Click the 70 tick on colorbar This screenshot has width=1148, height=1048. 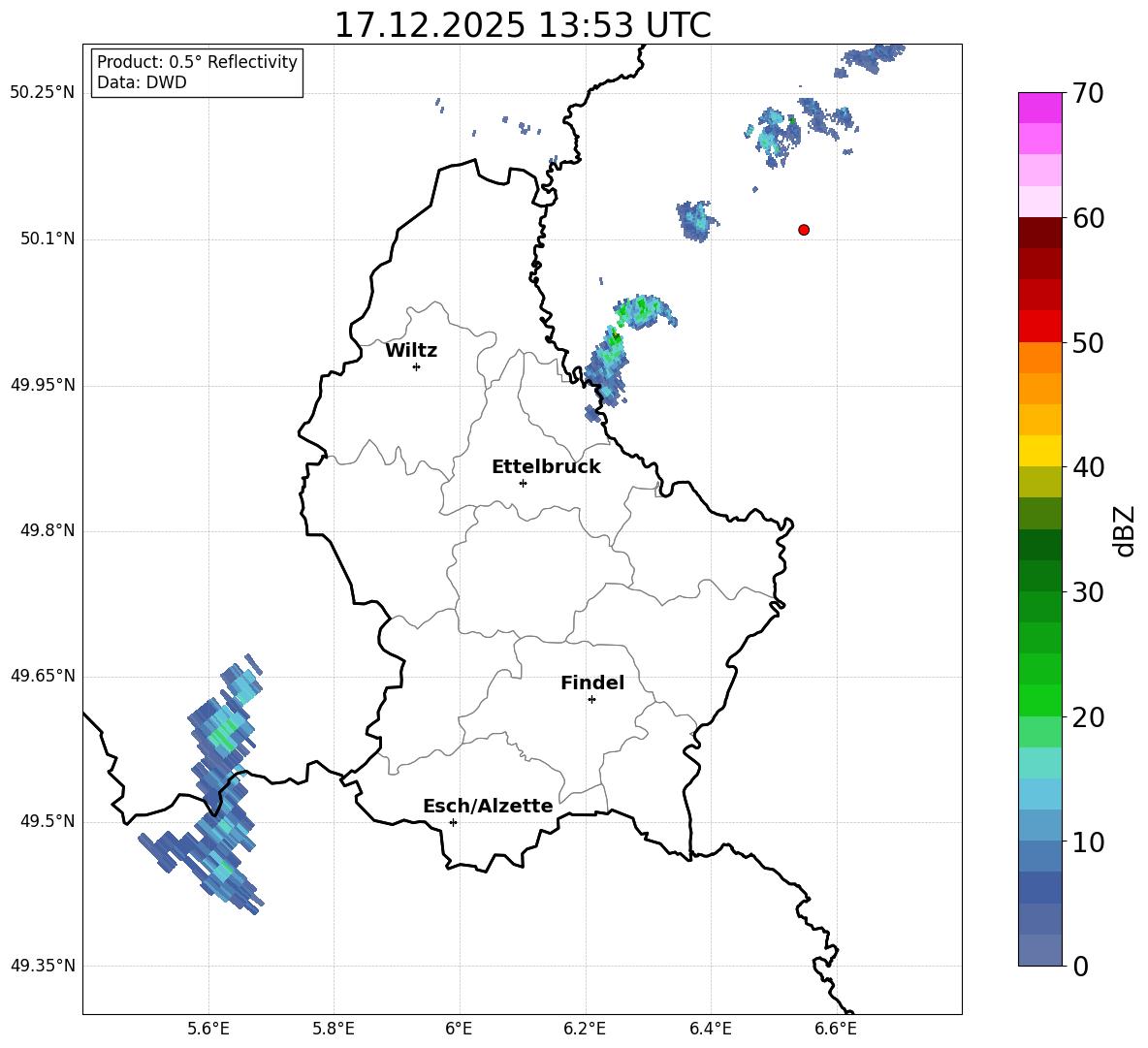(x=1088, y=94)
